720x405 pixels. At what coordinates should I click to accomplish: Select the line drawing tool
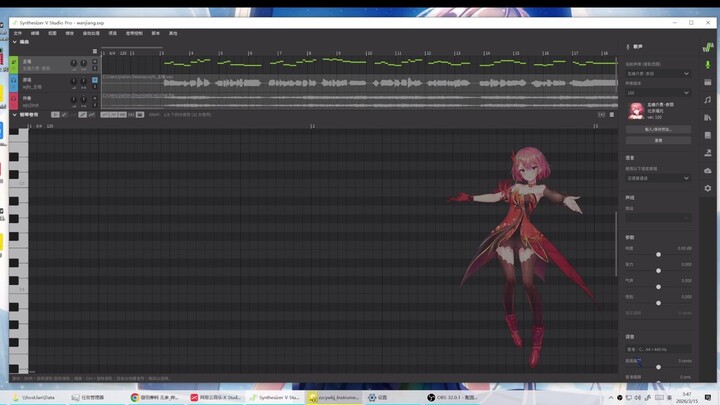point(82,115)
